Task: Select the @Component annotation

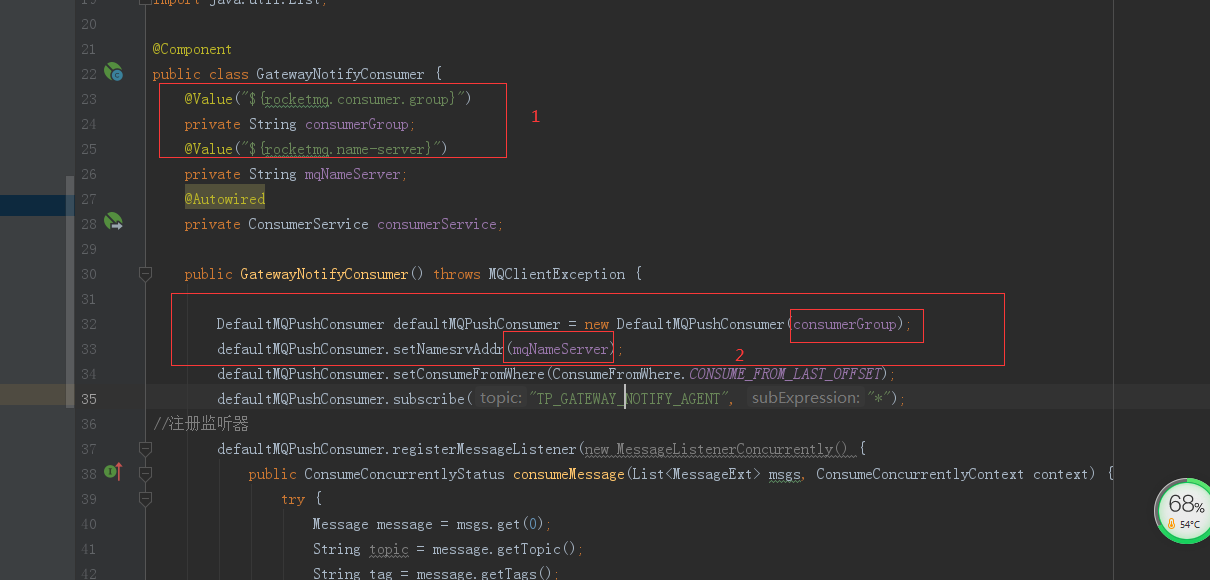Action: click(x=191, y=48)
